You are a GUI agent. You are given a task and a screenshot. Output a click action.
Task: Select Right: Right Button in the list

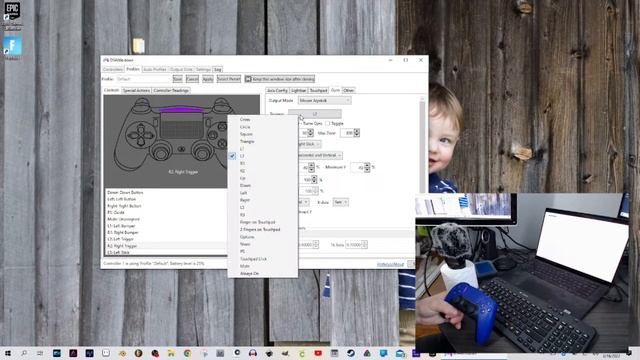pyautogui.click(x=166, y=206)
